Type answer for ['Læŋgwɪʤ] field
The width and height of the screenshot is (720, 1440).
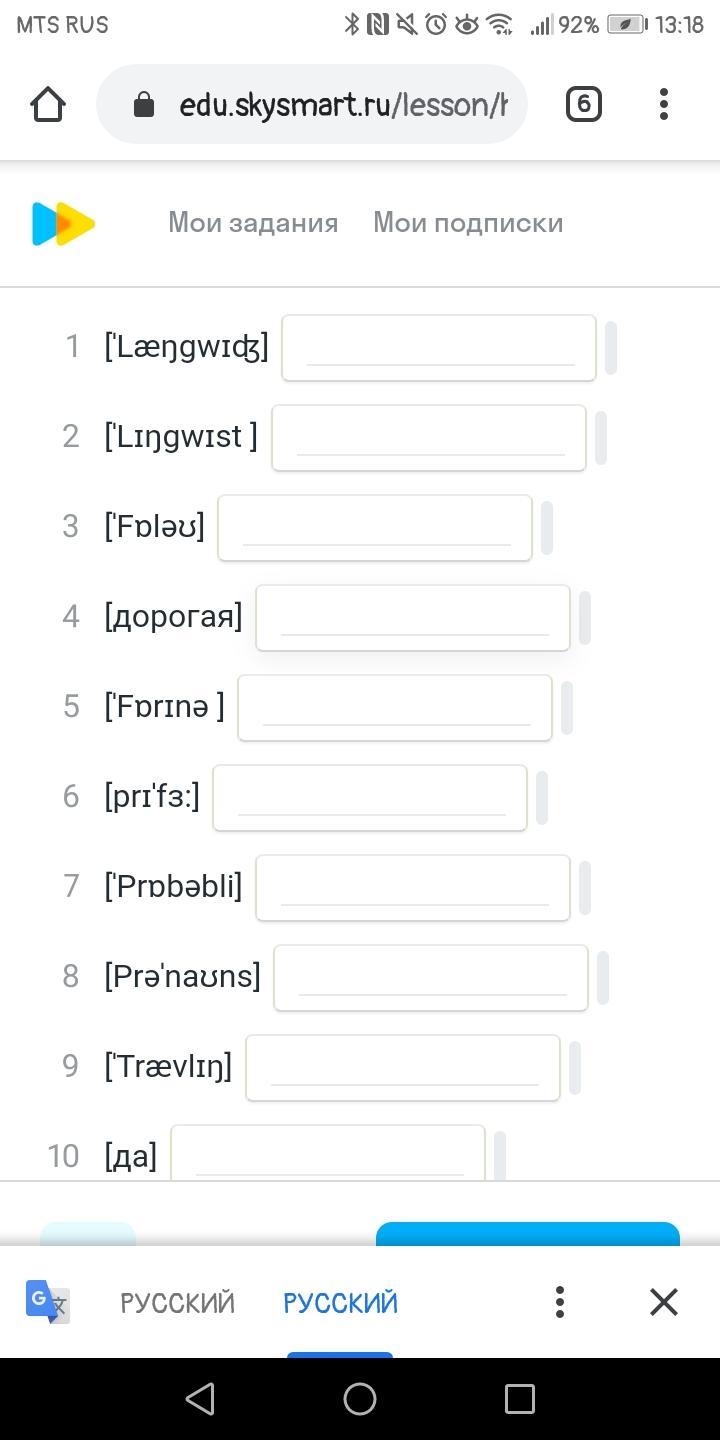point(439,348)
